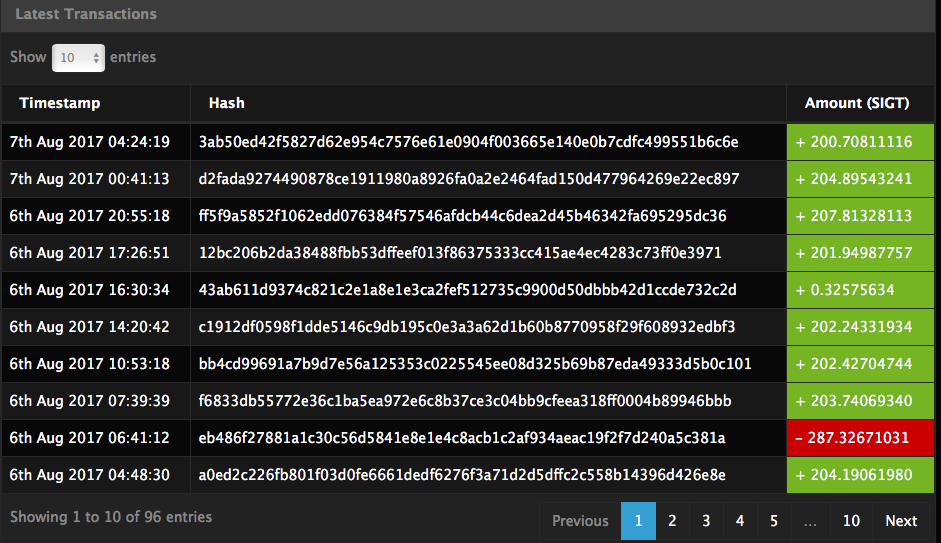Go to page 2 of transactions
The image size is (941, 543).
pyautogui.click(x=672, y=521)
